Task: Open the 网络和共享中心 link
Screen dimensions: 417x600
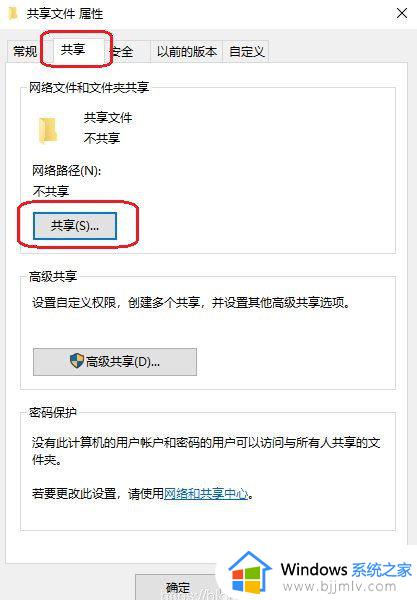Action: click(x=206, y=493)
